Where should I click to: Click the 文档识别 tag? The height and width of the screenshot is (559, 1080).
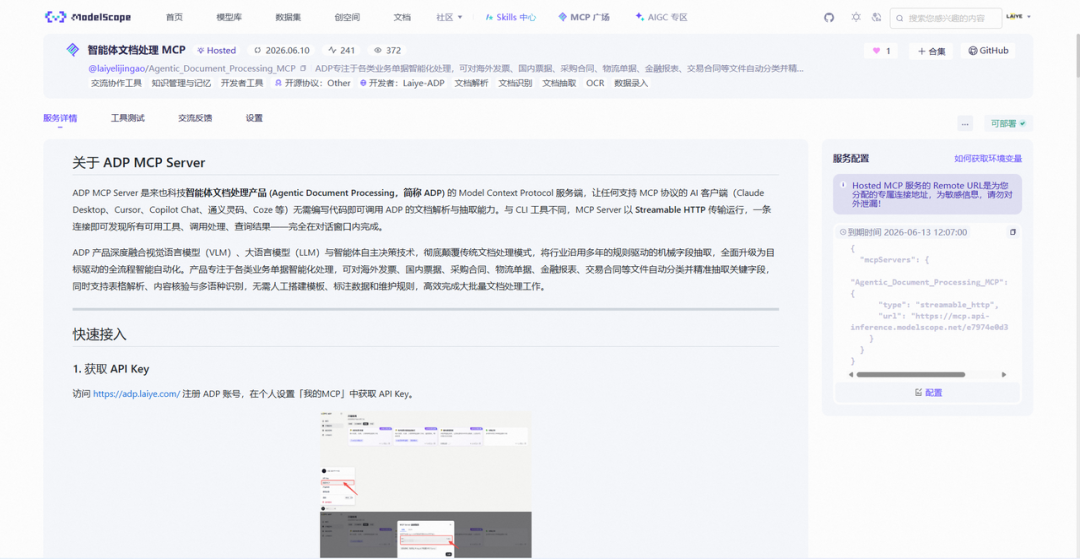[x=515, y=83]
